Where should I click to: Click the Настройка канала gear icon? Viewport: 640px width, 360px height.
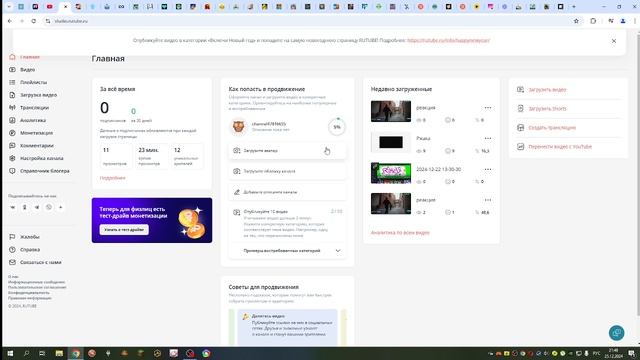pyautogui.click(x=12, y=158)
